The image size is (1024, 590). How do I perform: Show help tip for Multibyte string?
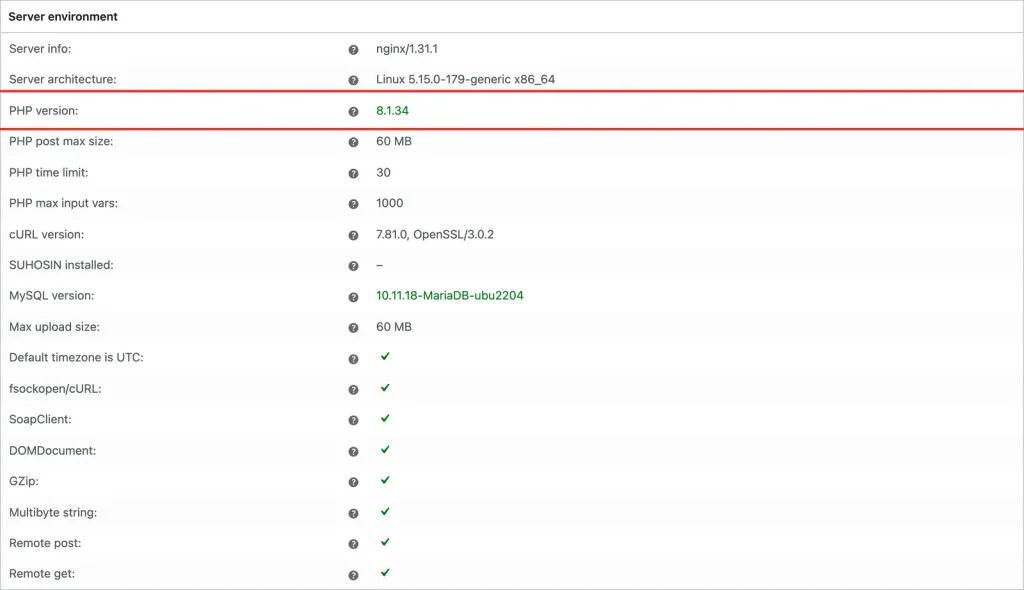353,514
